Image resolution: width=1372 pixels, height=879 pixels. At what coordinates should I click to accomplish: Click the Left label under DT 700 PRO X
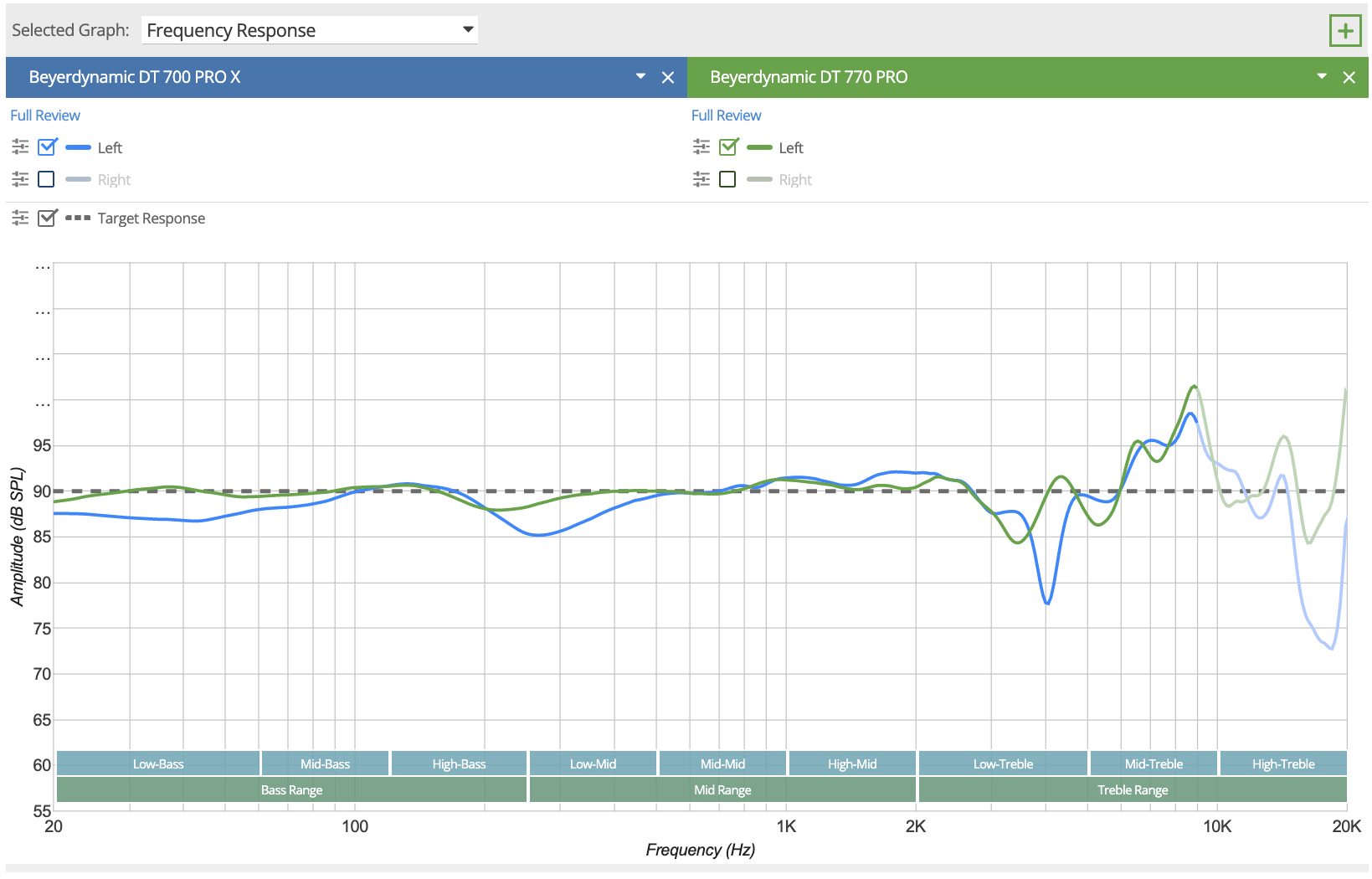(110, 148)
